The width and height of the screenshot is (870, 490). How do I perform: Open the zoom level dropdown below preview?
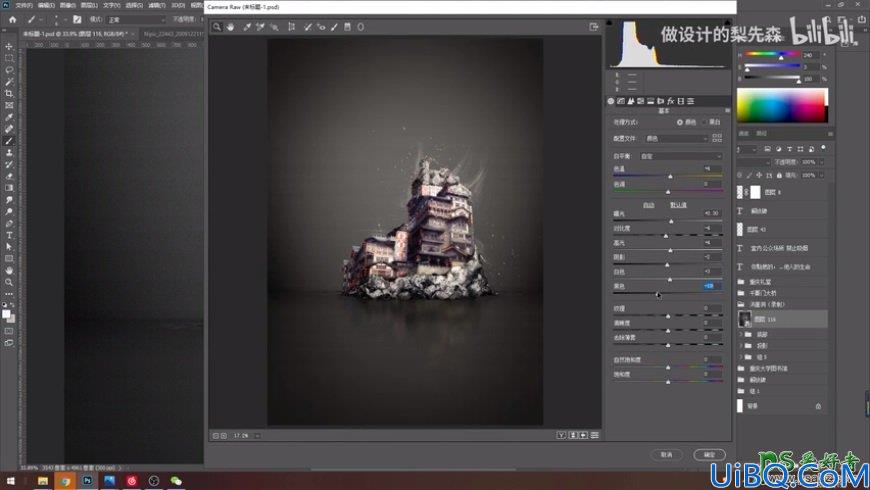click(257, 436)
